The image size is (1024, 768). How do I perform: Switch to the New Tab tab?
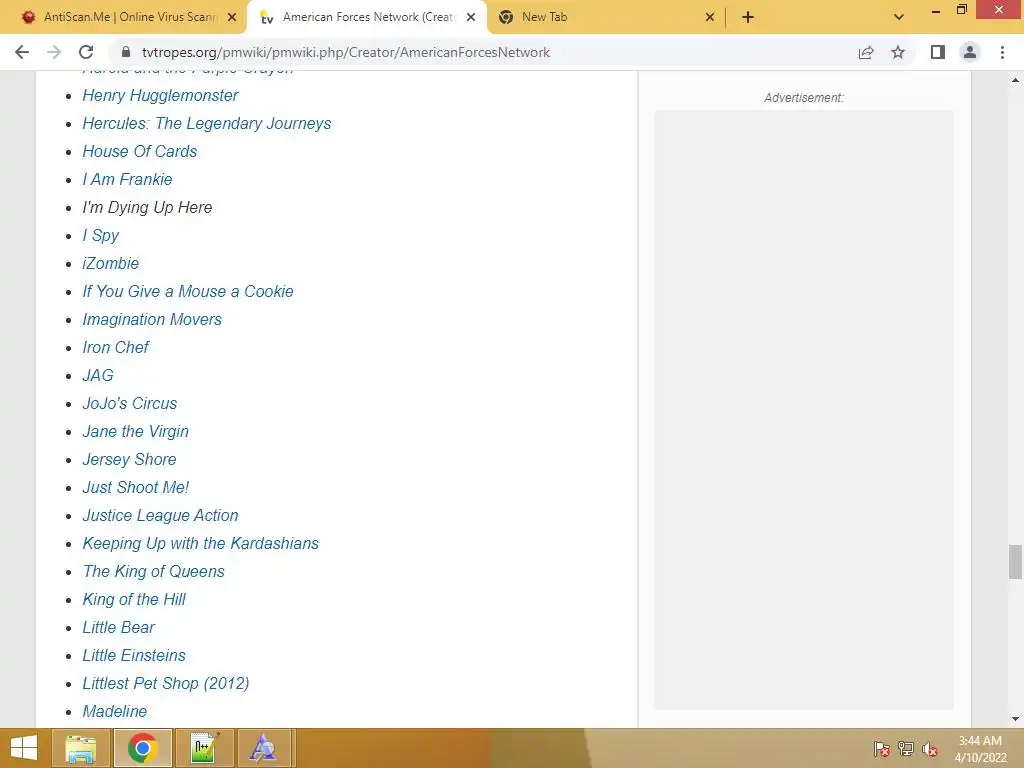tap(606, 17)
